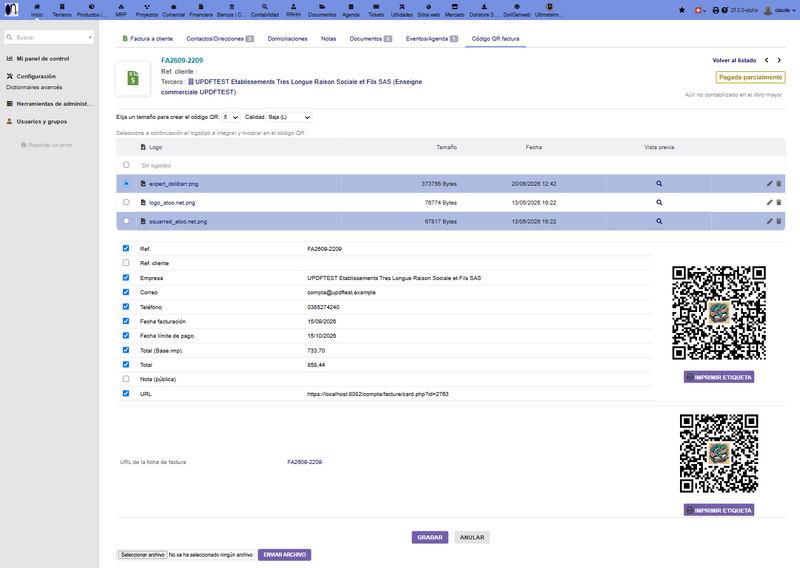The width and height of the screenshot is (800, 568).
Task: Select squarred_atoo.net.png radio button
Action: [126, 221]
